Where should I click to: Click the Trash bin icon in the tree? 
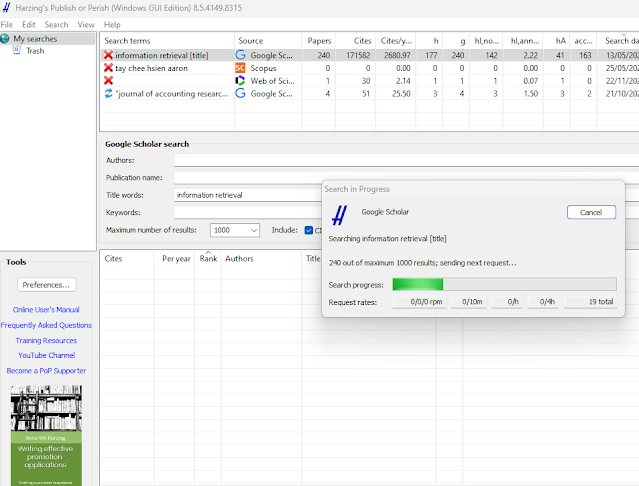[x=17, y=51]
